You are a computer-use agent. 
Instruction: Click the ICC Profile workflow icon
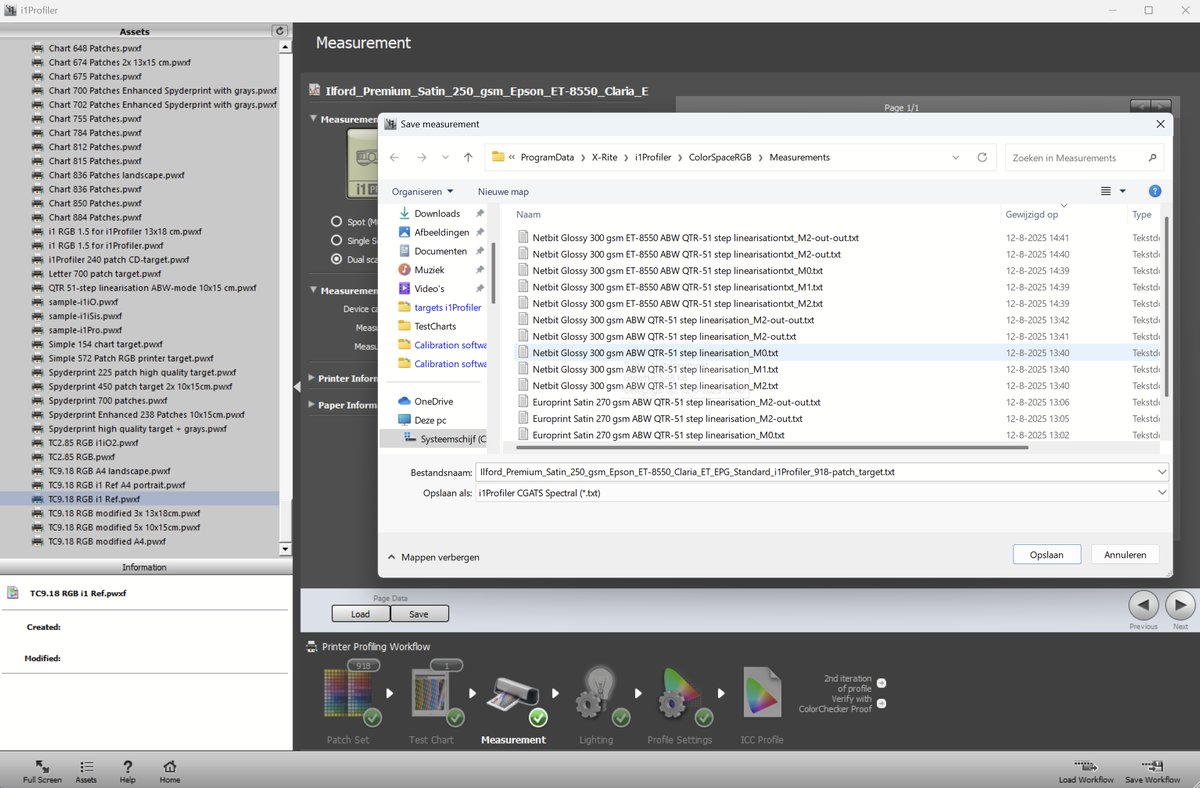click(763, 693)
